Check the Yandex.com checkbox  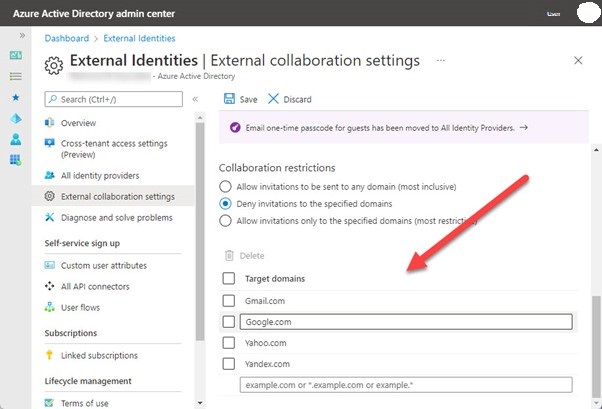pos(229,364)
